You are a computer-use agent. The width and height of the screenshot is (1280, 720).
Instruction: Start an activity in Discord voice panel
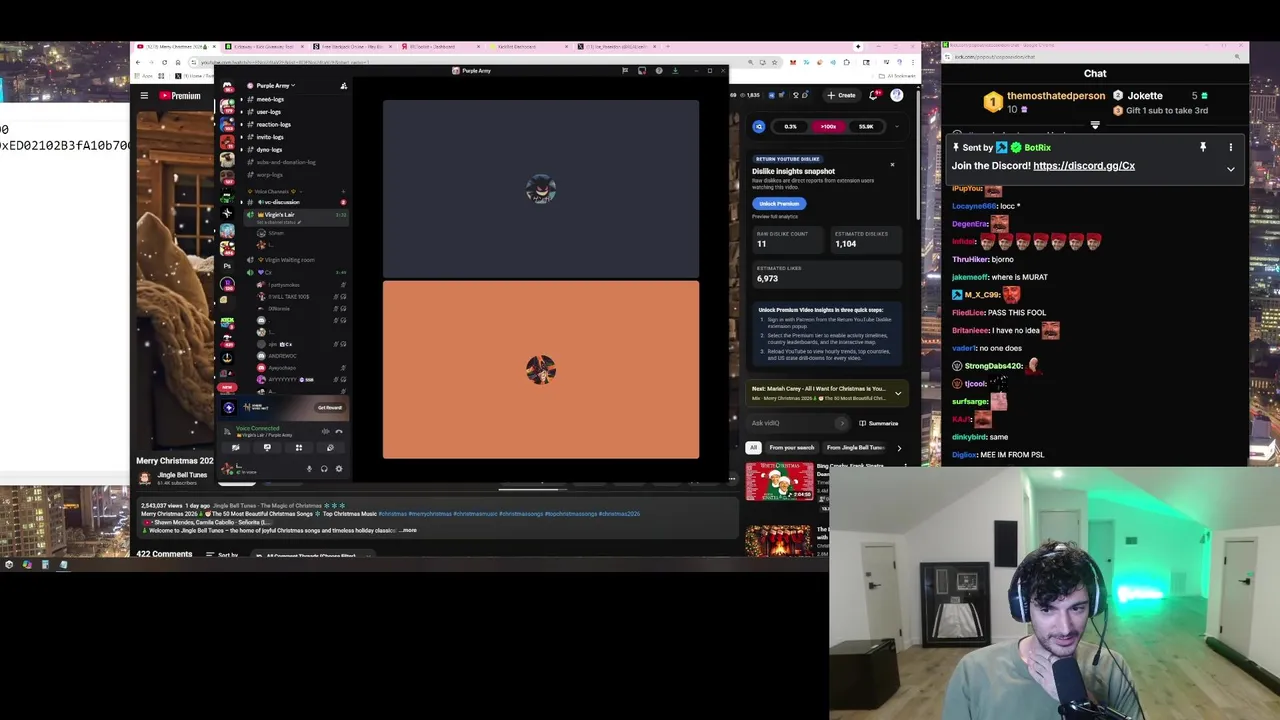point(298,448)
